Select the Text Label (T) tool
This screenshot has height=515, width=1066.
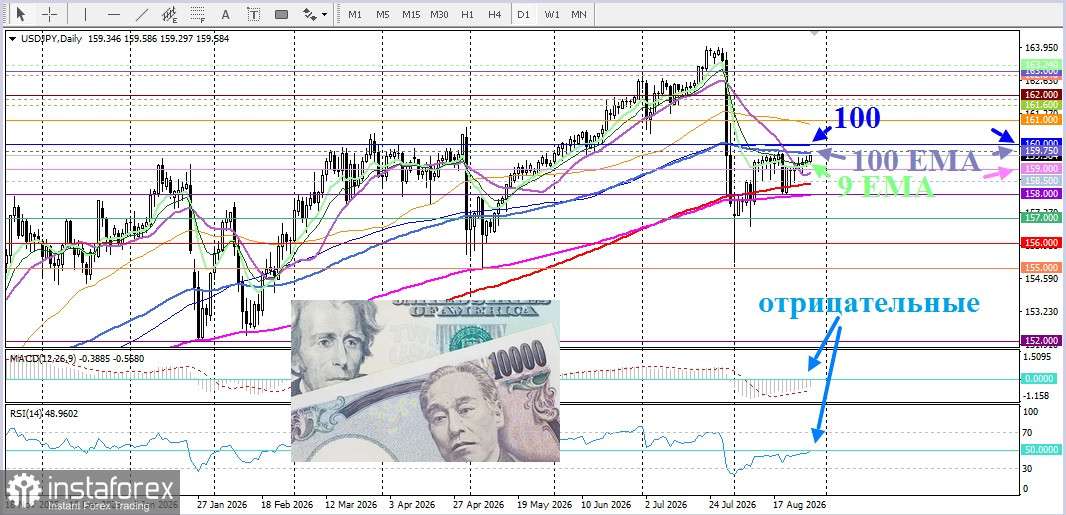pos(254,14)
